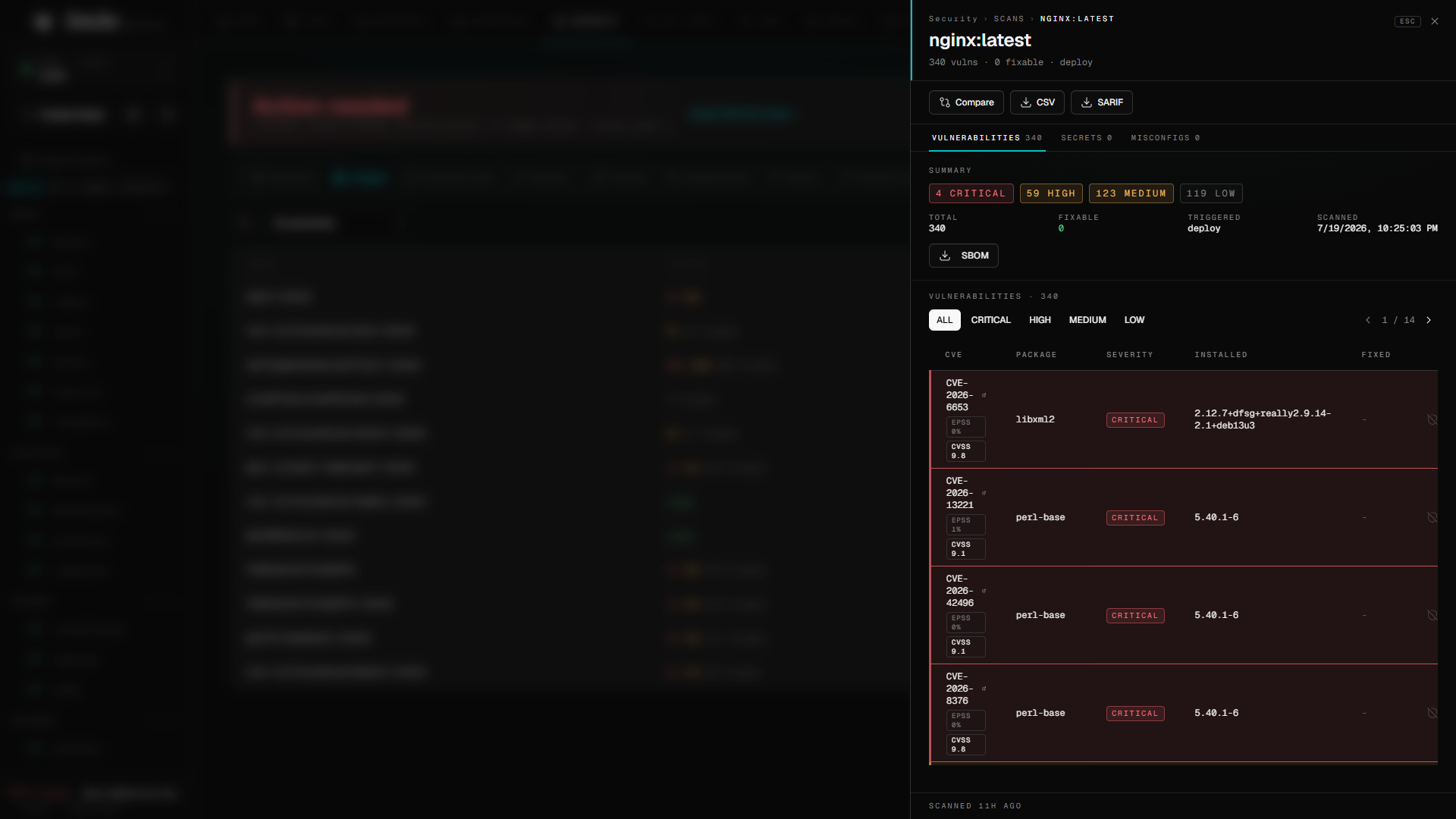Screen dimensions: 1456x819
Task: Click EPSS 1% badge of CVE-2026-13221
Action: (x=965, y=525)
